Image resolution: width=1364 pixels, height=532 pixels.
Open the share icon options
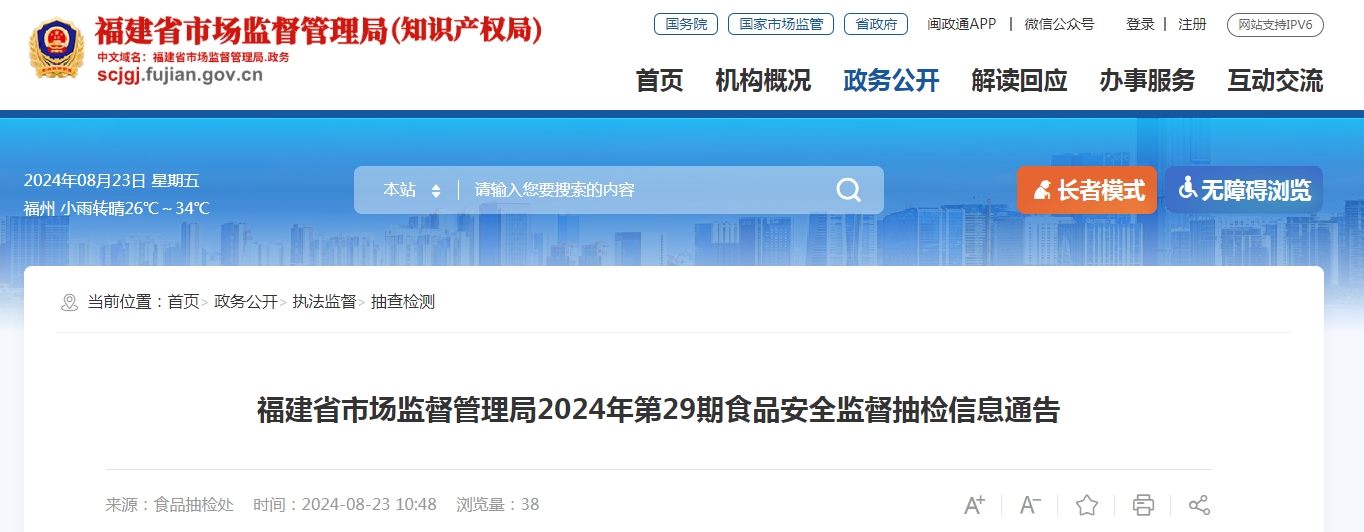[1199, 505]
